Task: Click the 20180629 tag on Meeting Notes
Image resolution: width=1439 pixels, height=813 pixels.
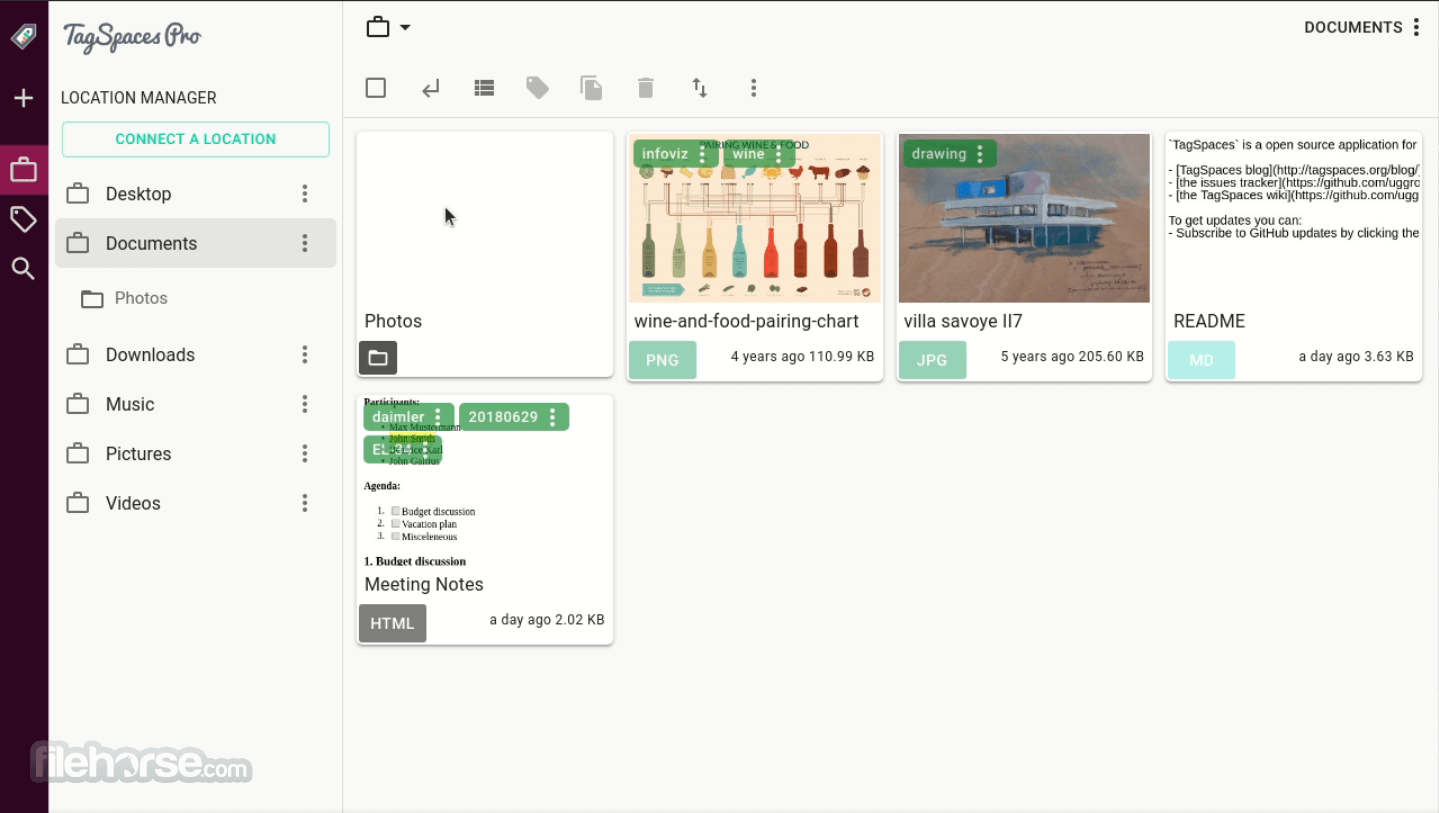Action: click(x=503, y=417)
